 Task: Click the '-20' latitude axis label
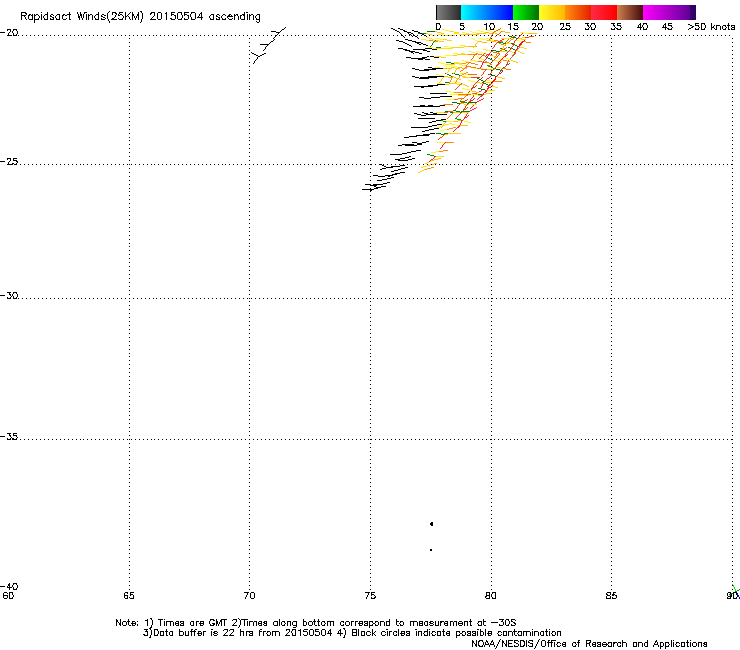pyautogui.click(x=10, y=33)
